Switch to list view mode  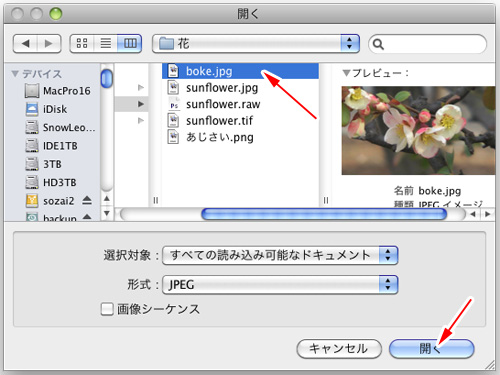point(106,44)
